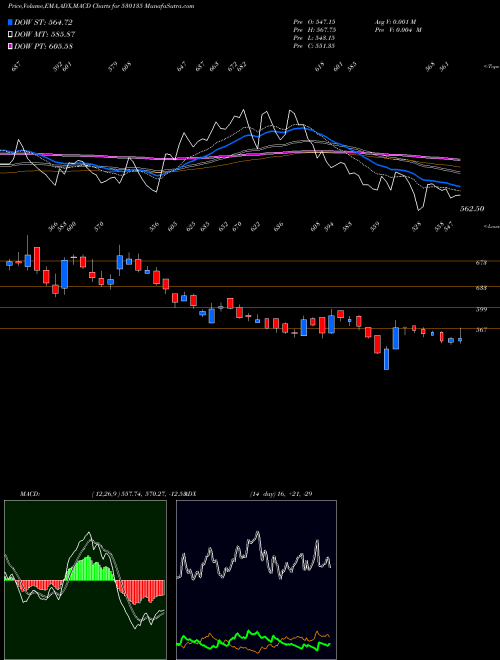Click the 'Pre V: 0.004 M' value
Viewport: 500px width, 660px height.
(398, 30)
